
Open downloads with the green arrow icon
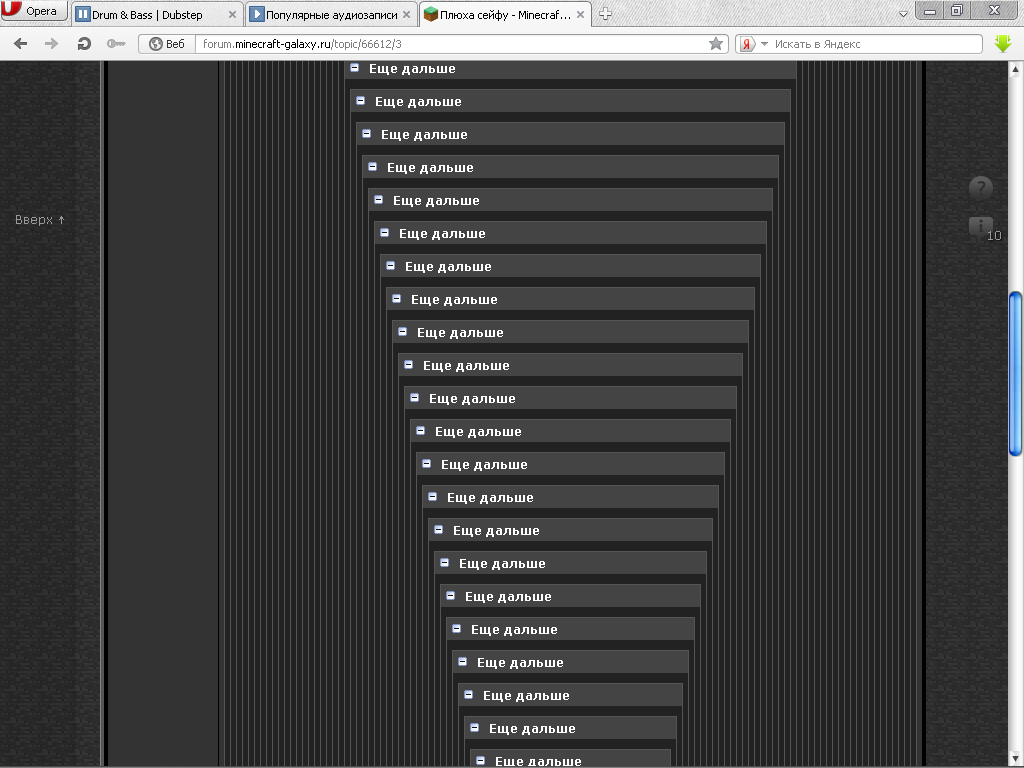point(1003,44)
